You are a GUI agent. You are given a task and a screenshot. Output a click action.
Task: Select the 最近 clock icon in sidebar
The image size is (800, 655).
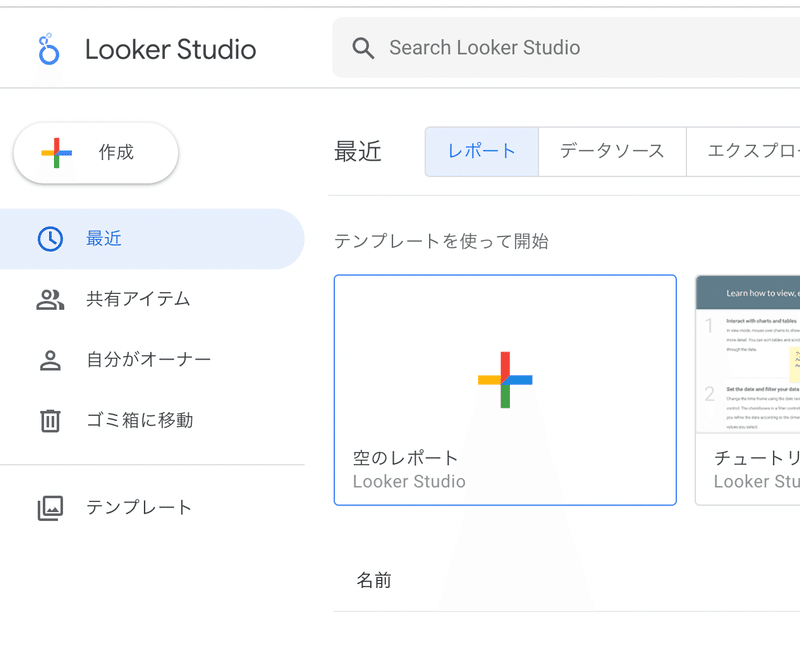[50, 239]
